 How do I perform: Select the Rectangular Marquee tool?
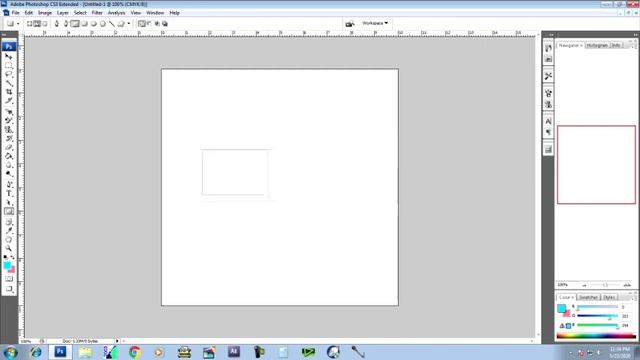coord(9,65)
